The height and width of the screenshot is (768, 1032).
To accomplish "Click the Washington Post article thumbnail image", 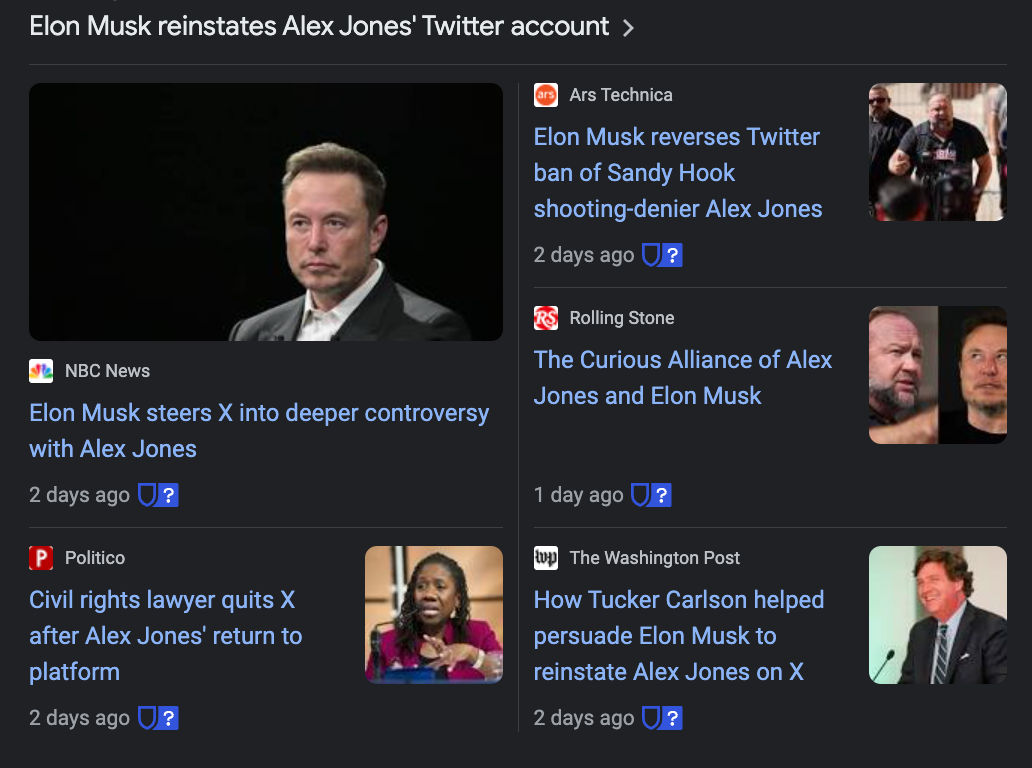I will pos(938,615).
